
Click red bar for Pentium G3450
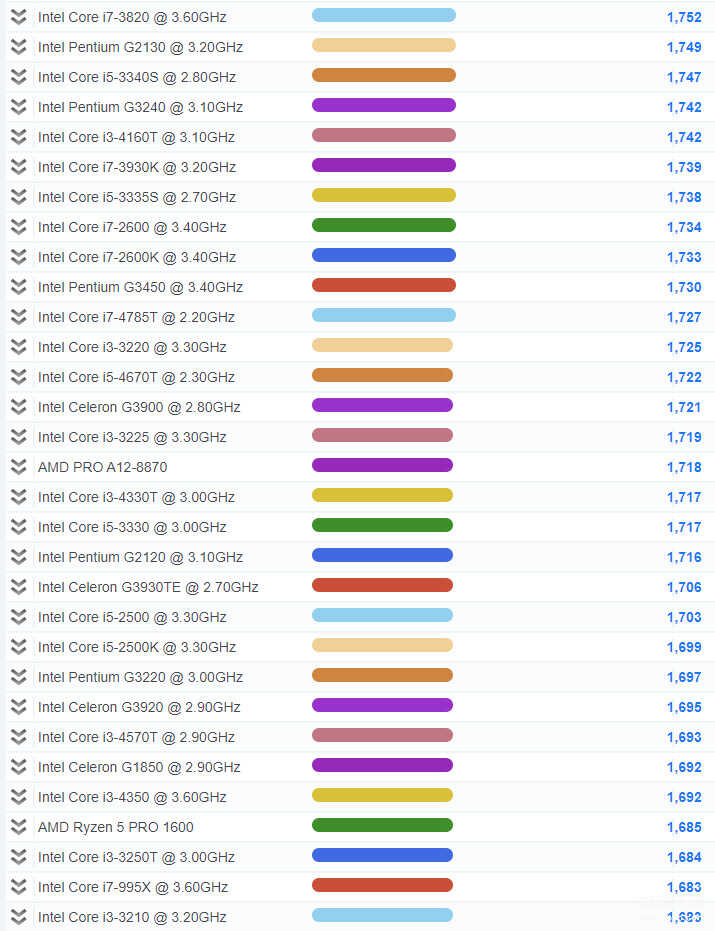tap(384, 285)
